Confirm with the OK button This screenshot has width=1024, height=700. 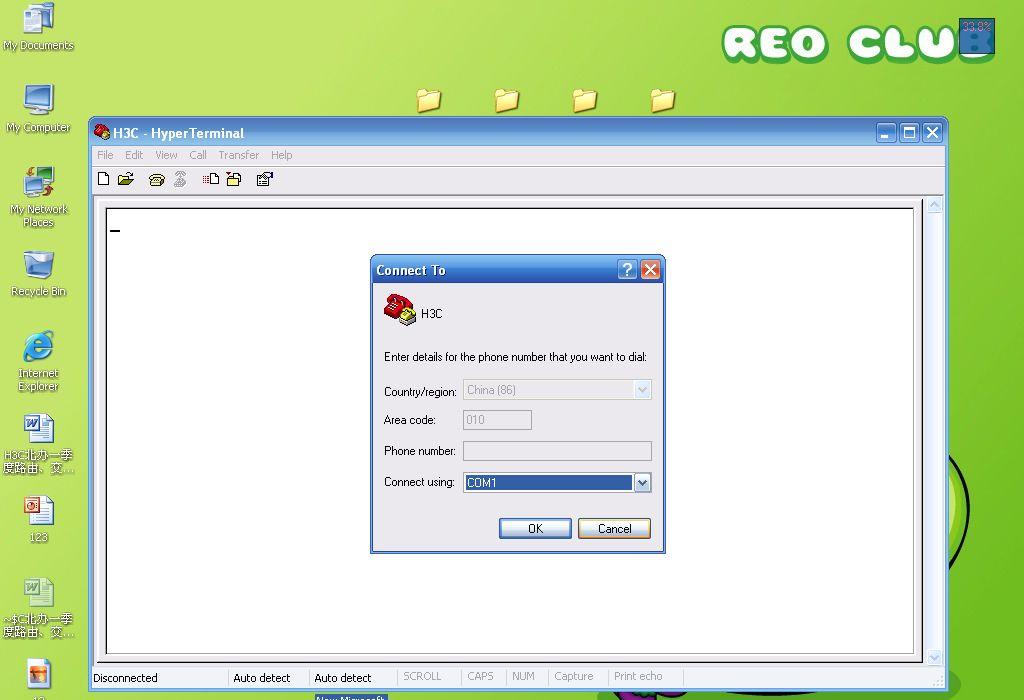535,528
